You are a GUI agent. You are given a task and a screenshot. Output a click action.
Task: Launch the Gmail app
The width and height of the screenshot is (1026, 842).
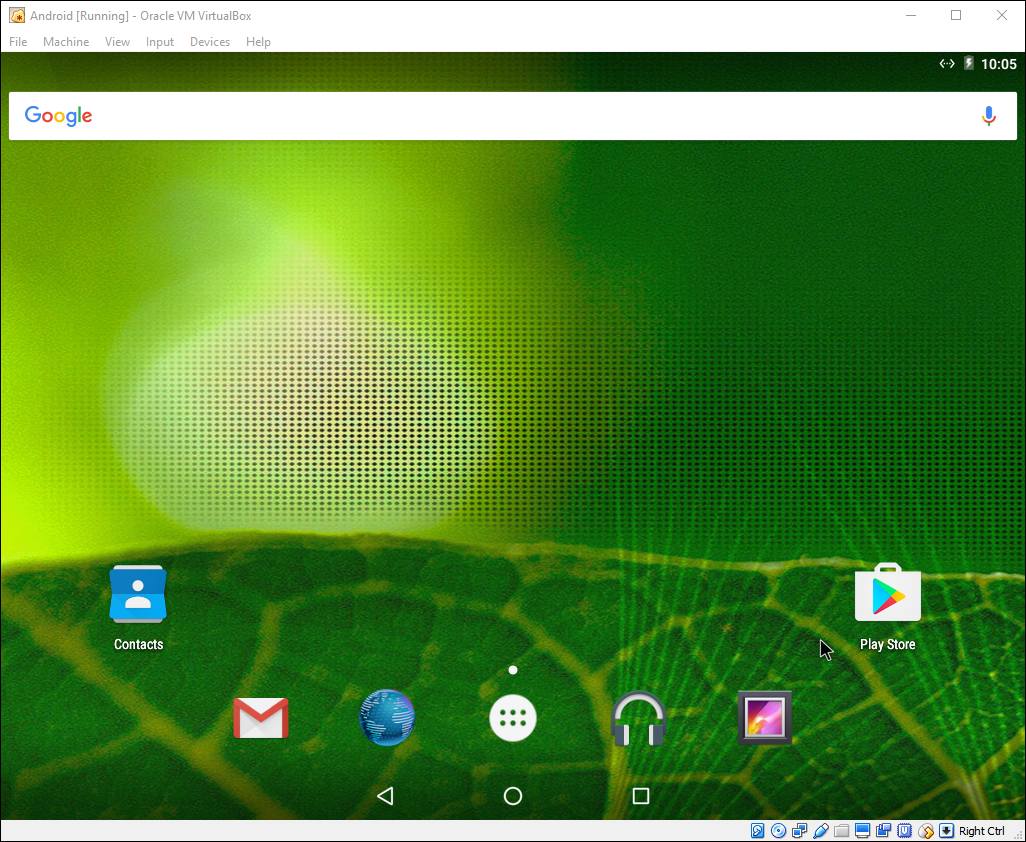(260, 717)
